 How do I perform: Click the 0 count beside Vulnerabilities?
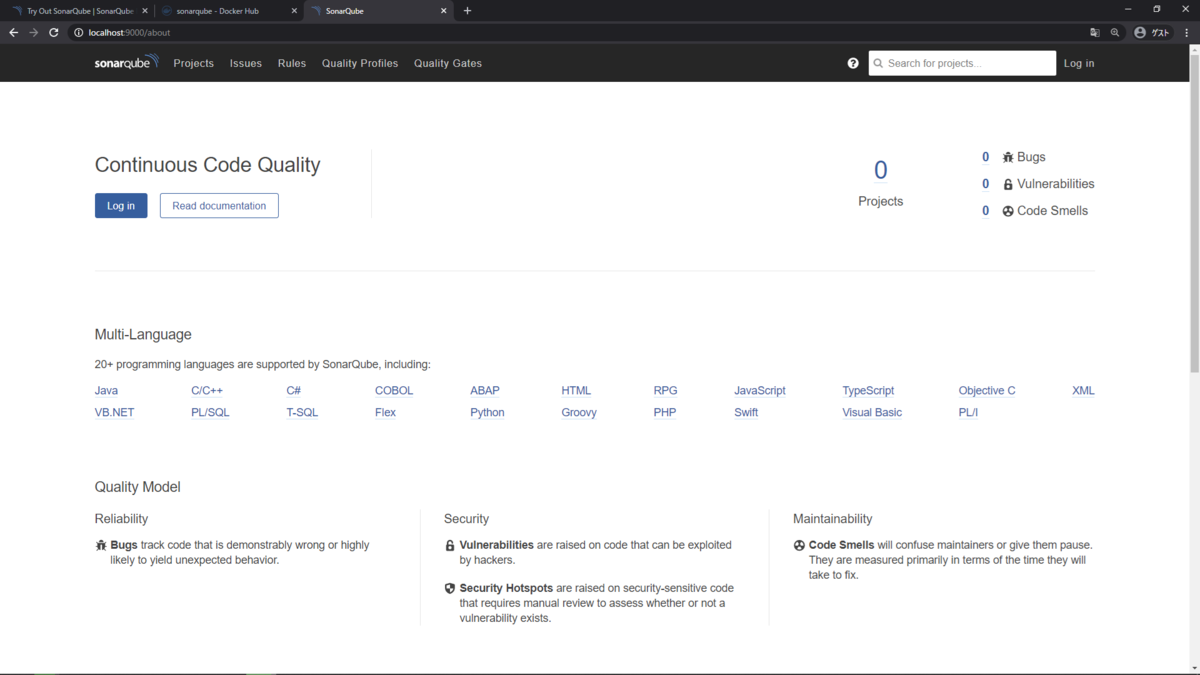tap(985, 184)
